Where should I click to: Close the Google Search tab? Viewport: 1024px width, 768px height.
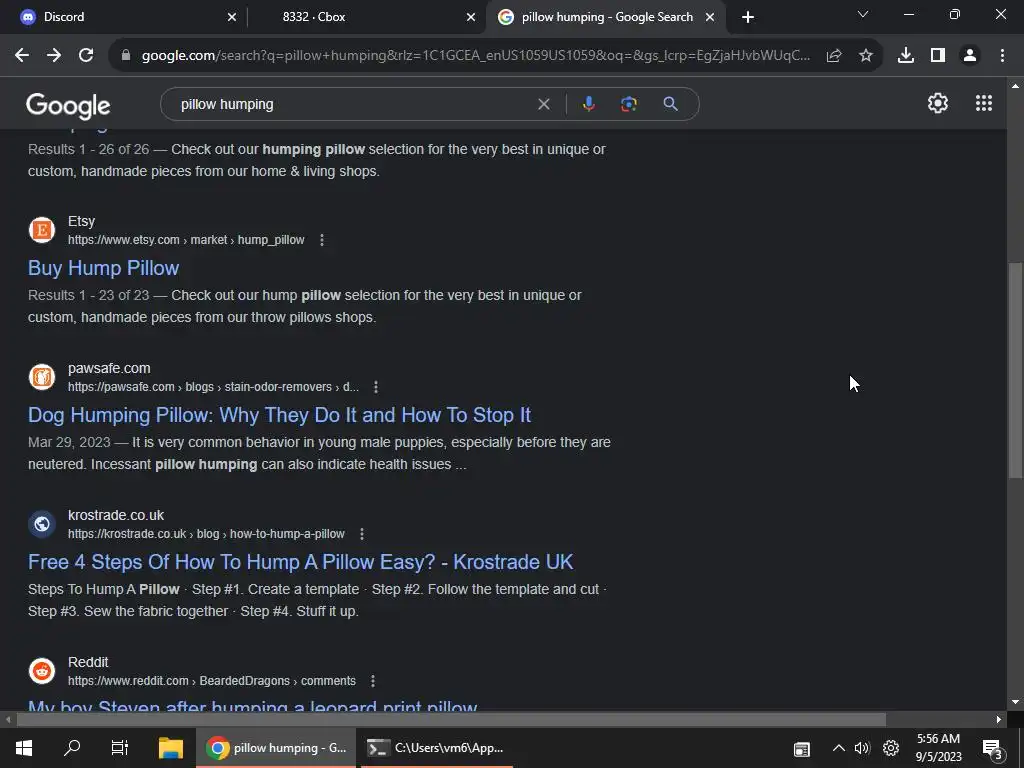click(709, 17)
